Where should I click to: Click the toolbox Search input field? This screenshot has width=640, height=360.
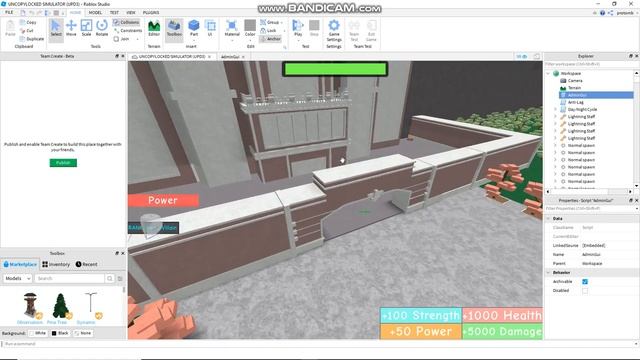[69, 278]
